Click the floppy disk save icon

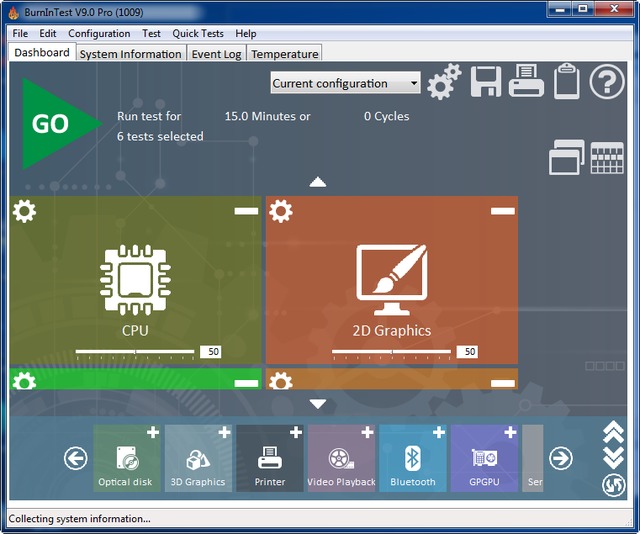486,82
